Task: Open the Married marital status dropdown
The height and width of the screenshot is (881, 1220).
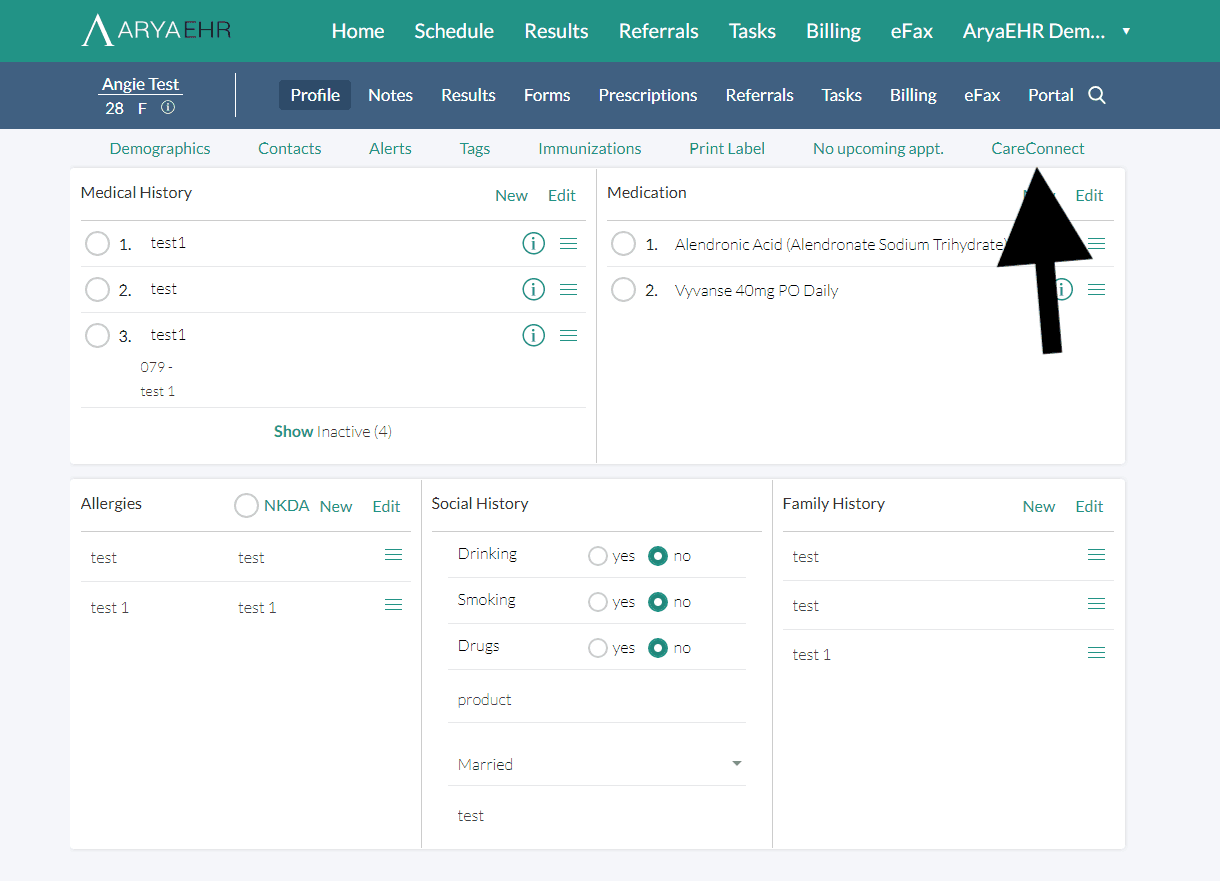Action: pos(597,764)
